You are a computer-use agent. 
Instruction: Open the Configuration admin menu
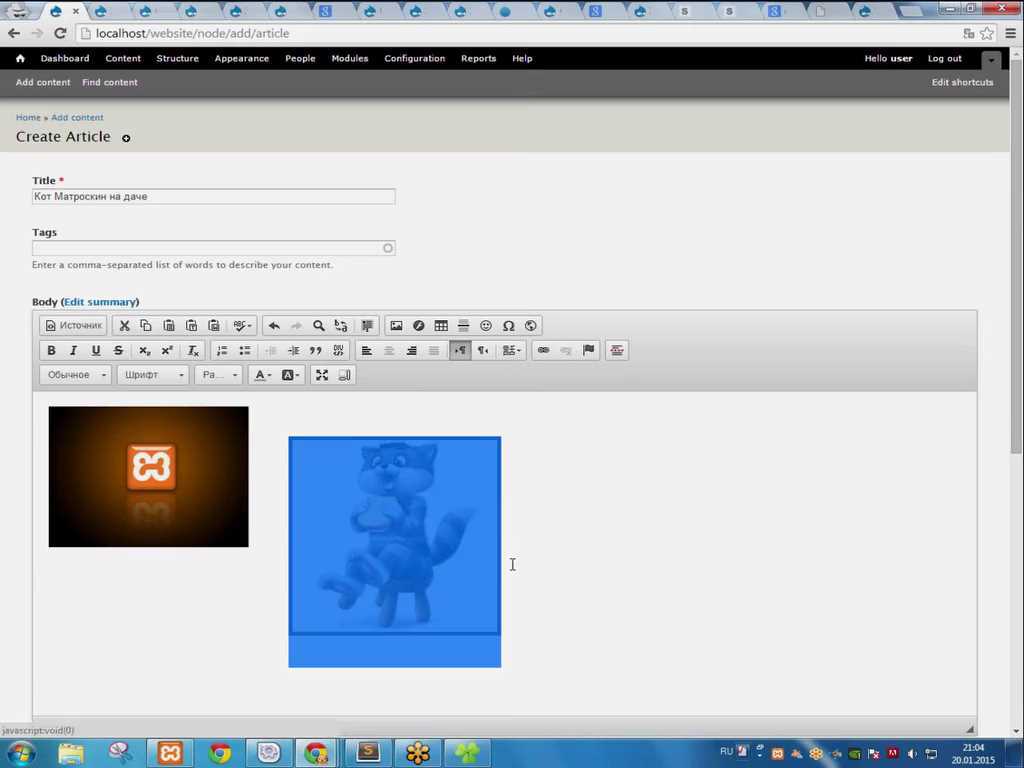tap(415, 58)
